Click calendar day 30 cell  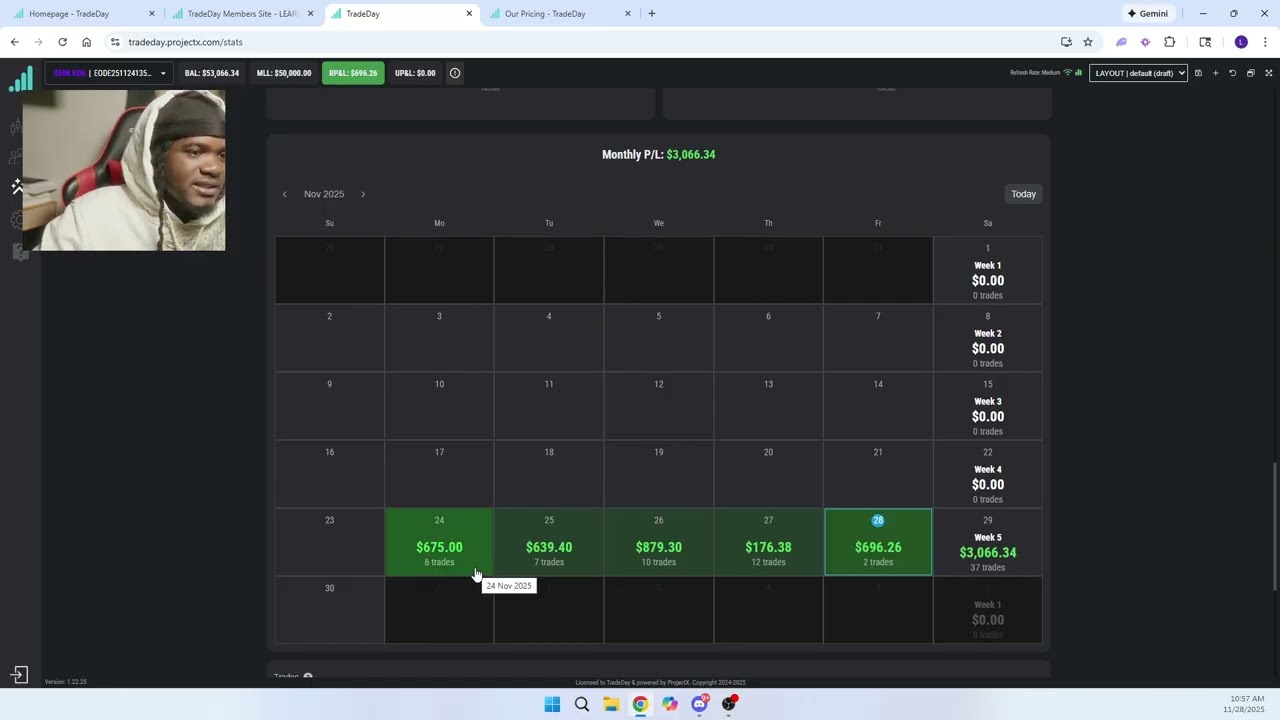coord(329,610)
